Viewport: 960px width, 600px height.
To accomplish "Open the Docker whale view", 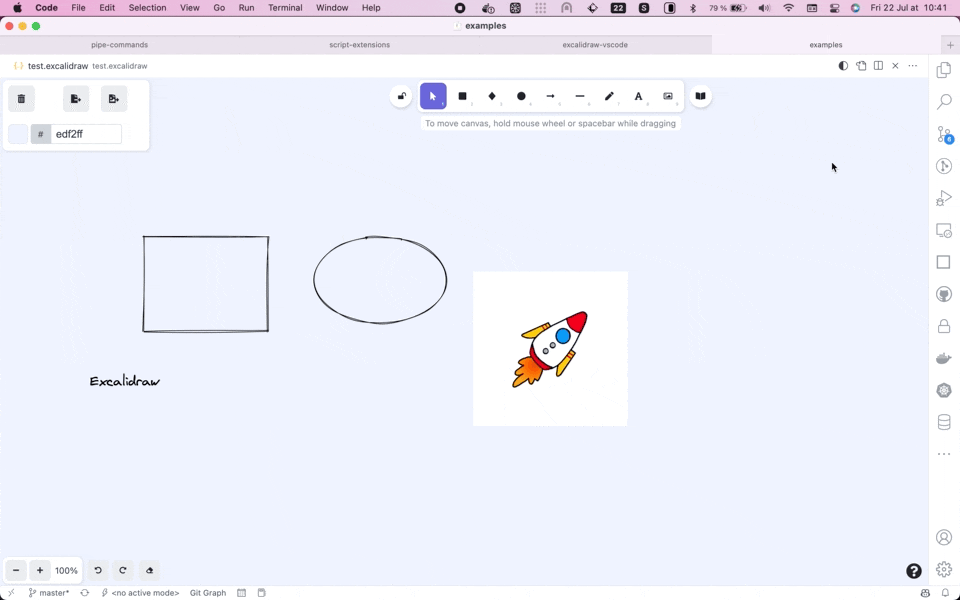I will click(944, 358).
